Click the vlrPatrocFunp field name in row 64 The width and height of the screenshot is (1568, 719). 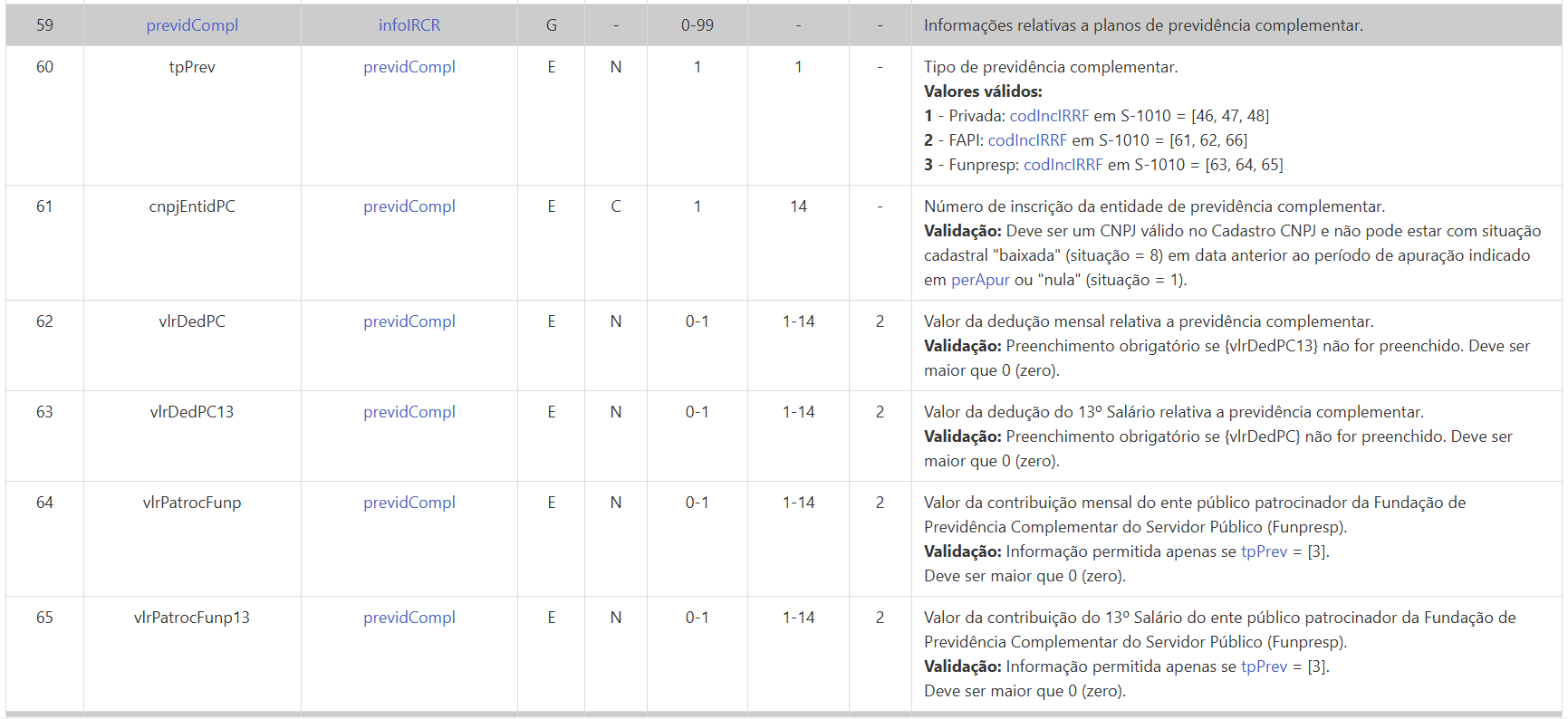[192, 503]
